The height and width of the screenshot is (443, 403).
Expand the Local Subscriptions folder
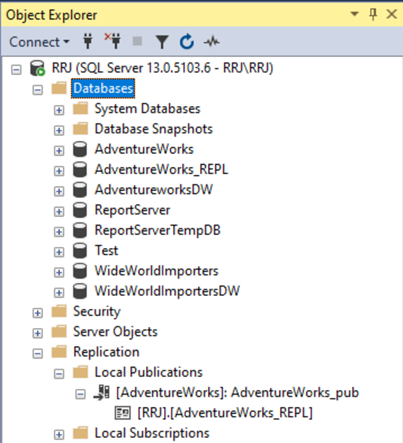(x=59, y=435)
